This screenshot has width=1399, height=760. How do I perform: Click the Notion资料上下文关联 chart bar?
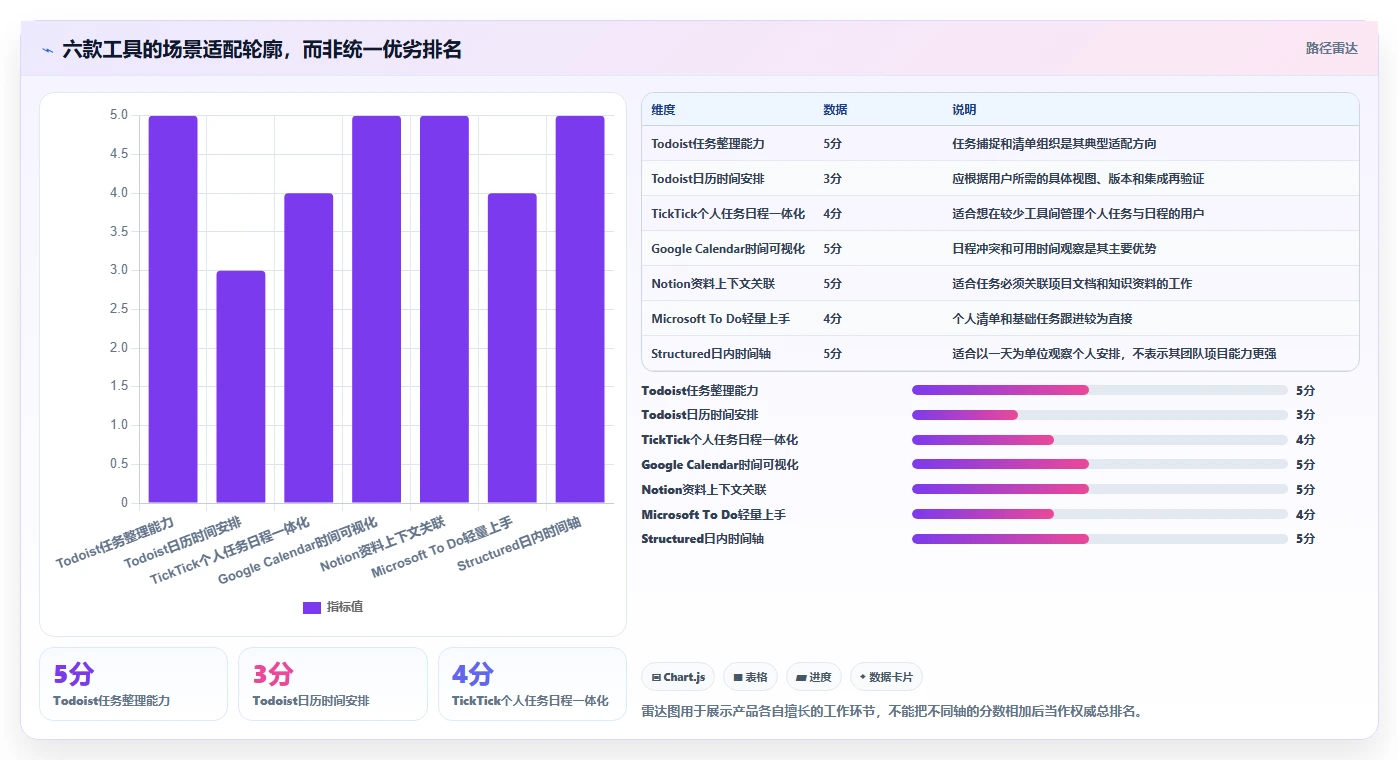coord(444,309)
